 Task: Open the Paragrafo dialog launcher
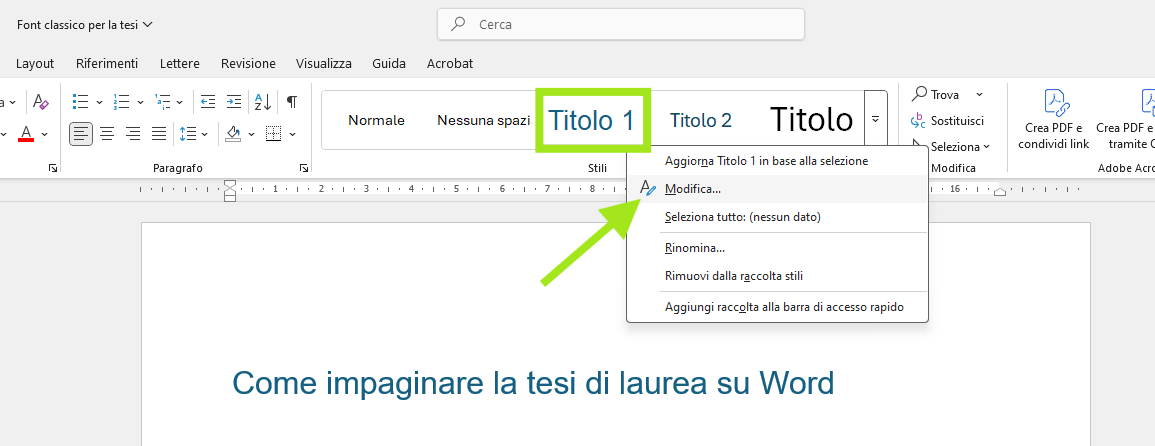point(303,169)
